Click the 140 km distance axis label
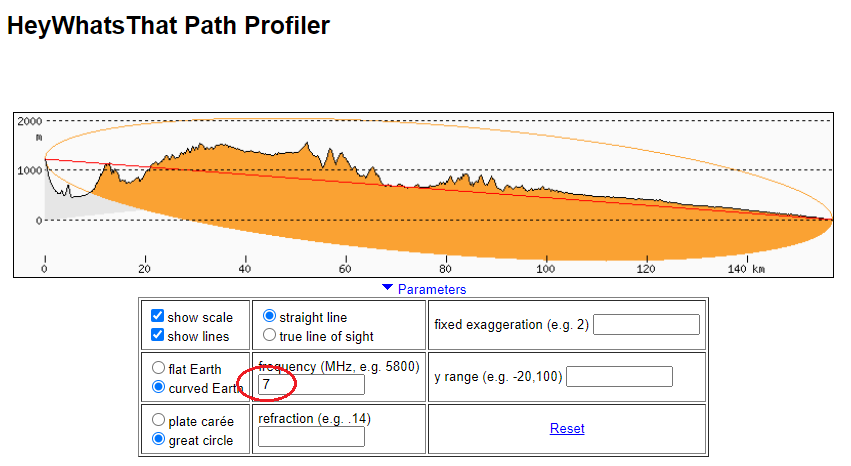 coord(746,269)
